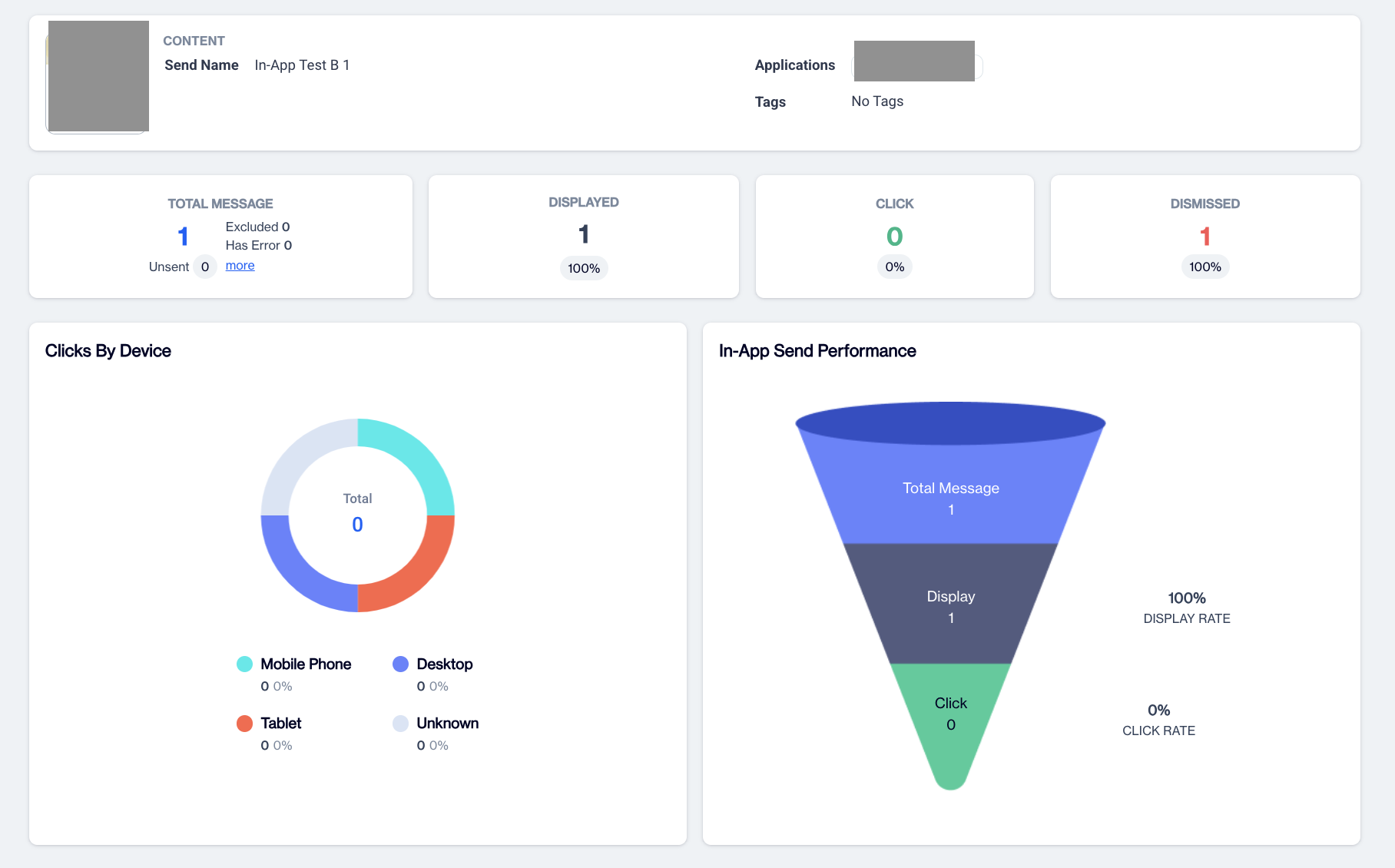The image size is (1395, 868).
Task: Click the Desktop legend color dot
Action: click(400, 664)
